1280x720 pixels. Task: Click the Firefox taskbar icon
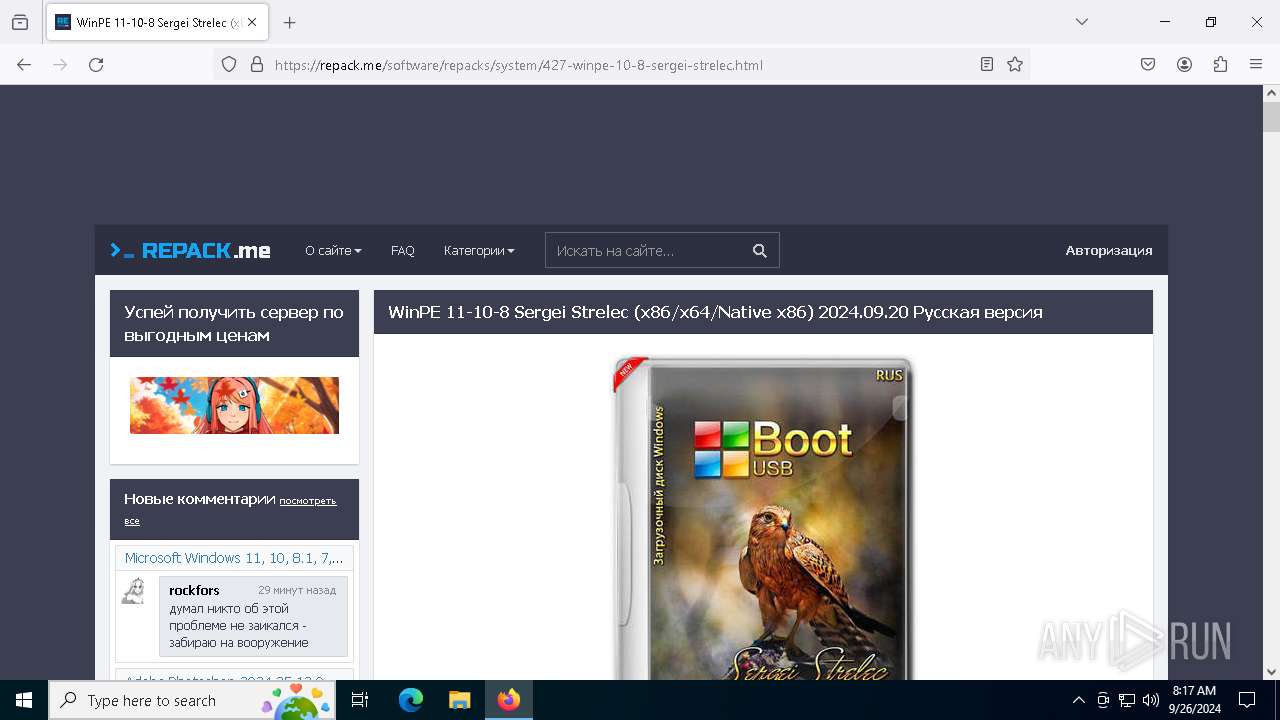(509, 700)
